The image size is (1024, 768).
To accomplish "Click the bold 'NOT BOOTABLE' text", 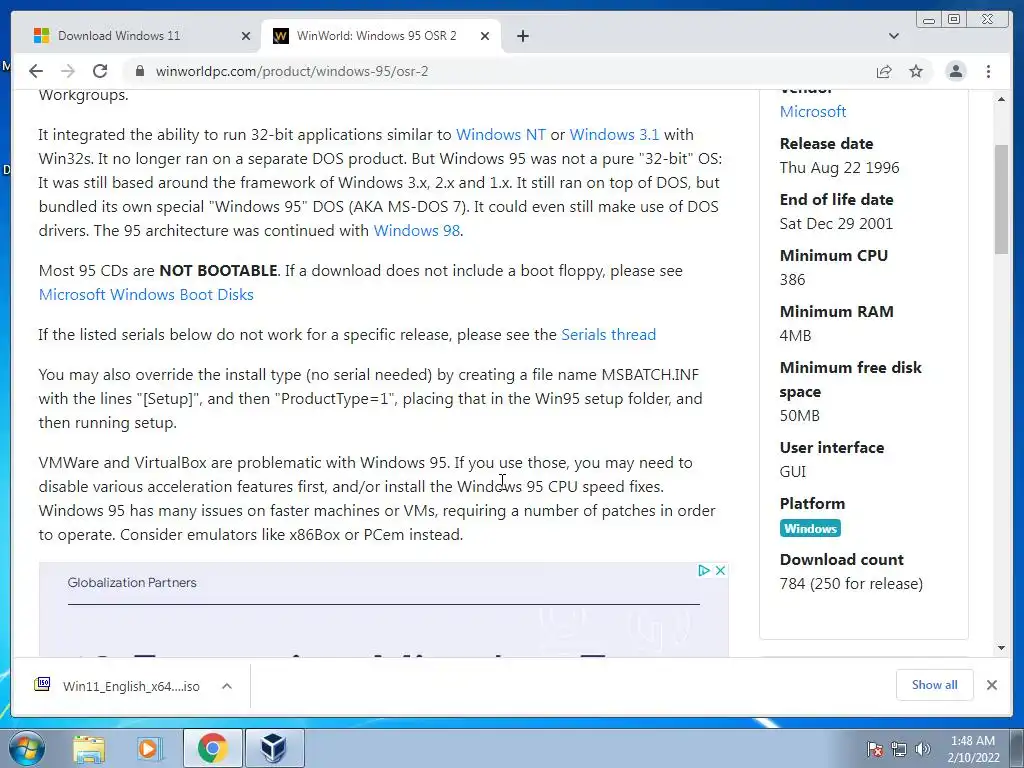I will click(218, 270).
